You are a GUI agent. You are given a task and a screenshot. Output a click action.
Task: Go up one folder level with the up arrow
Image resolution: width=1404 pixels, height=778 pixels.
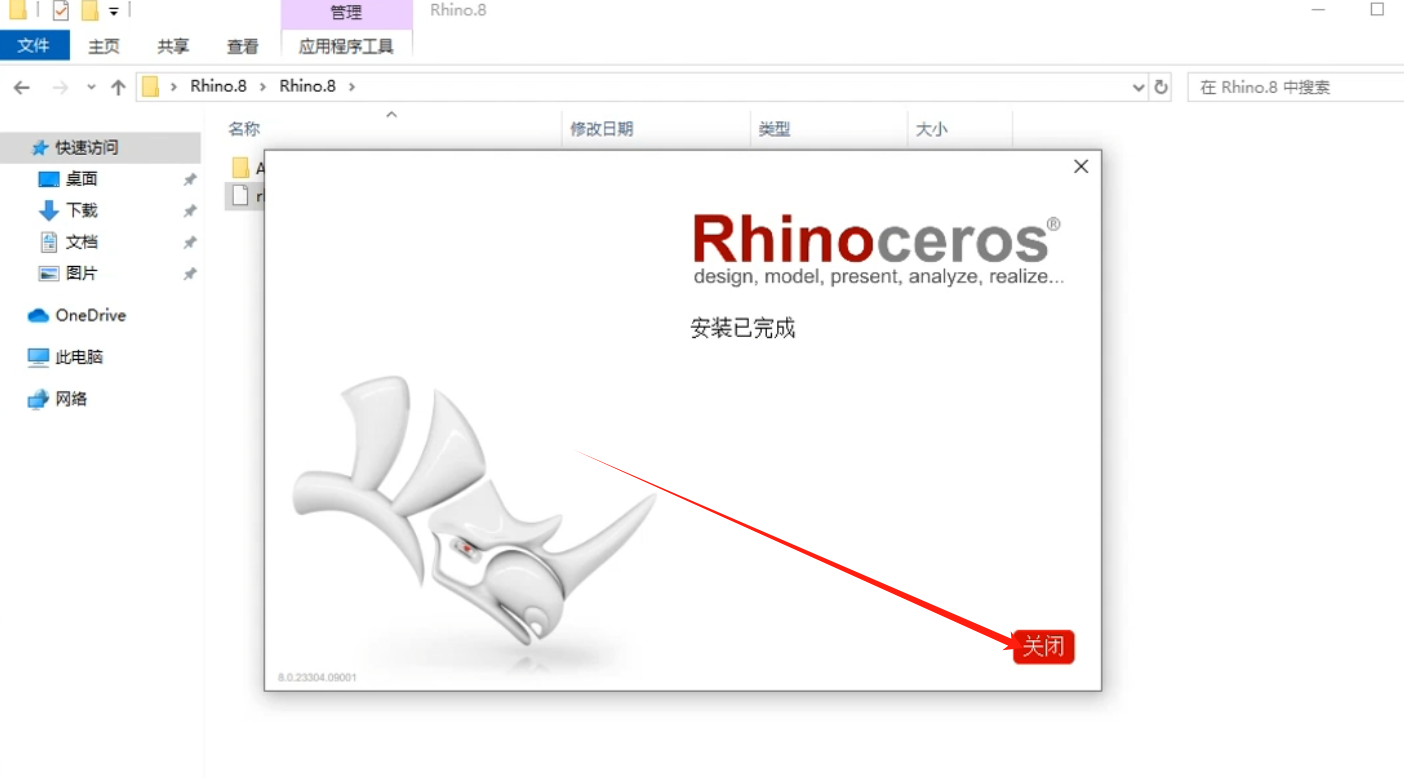[x=118, y=87]
